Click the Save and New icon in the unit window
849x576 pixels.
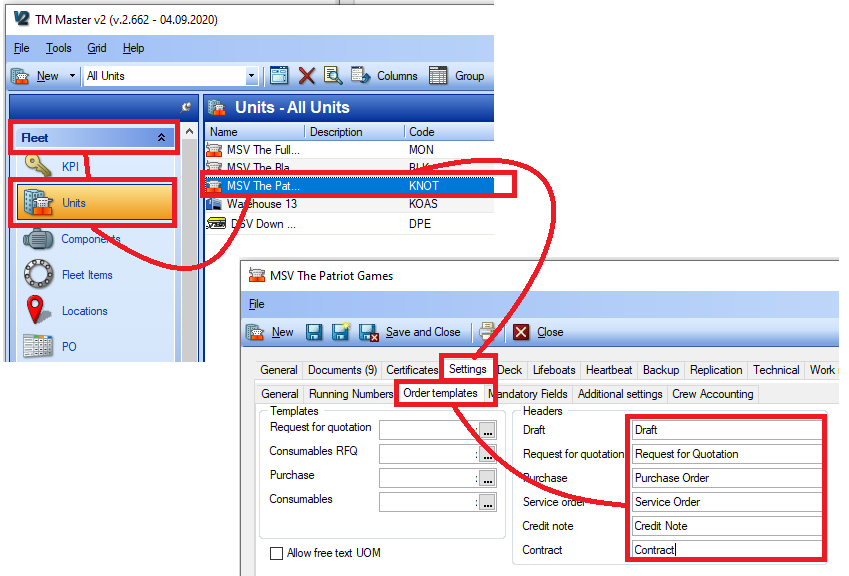[341, 332]
